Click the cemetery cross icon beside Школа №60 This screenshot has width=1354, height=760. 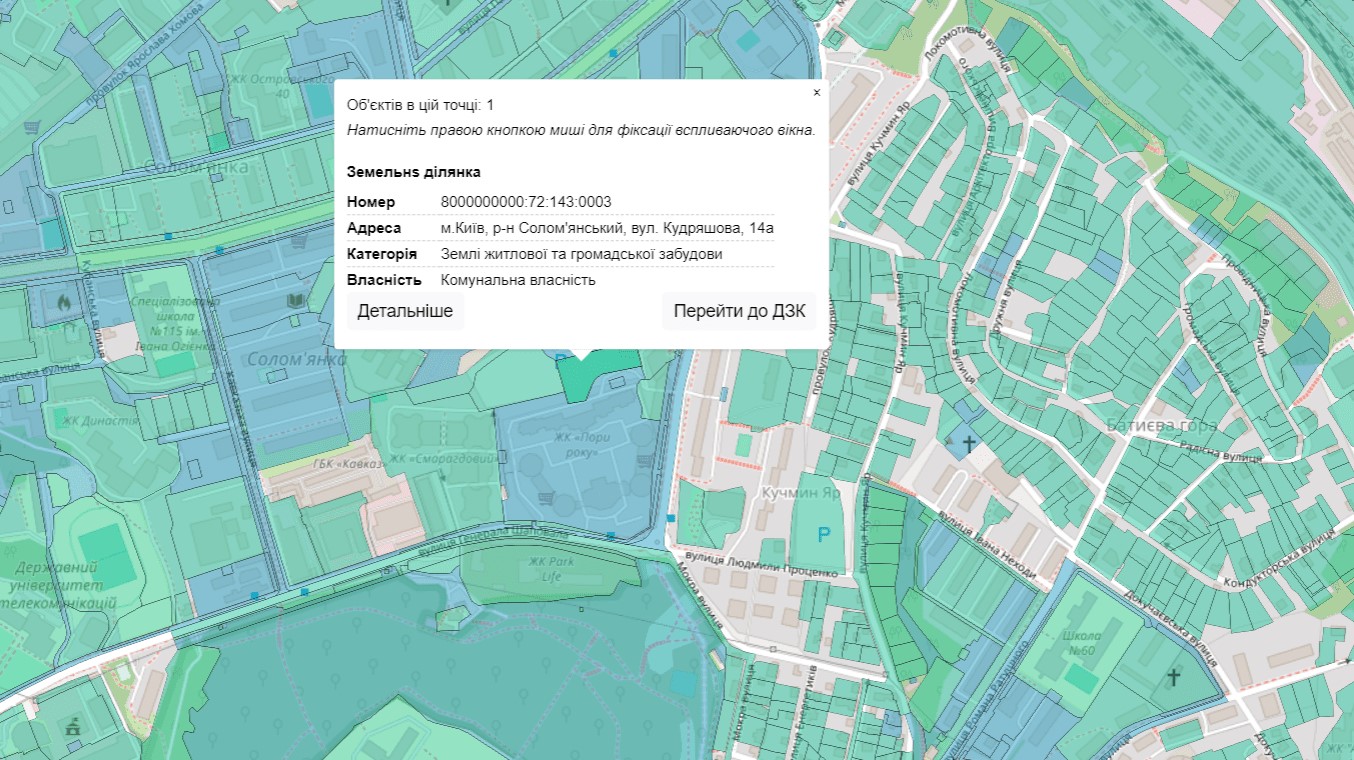1173,678
